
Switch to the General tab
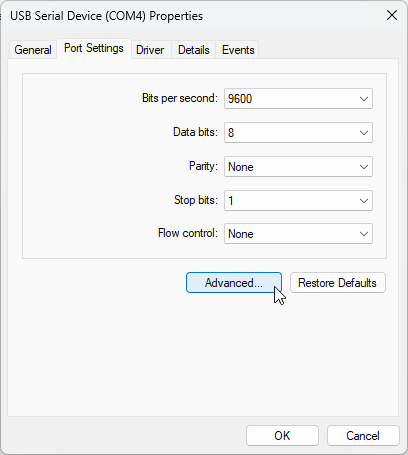pyautogui.click(x=33, y=50)
